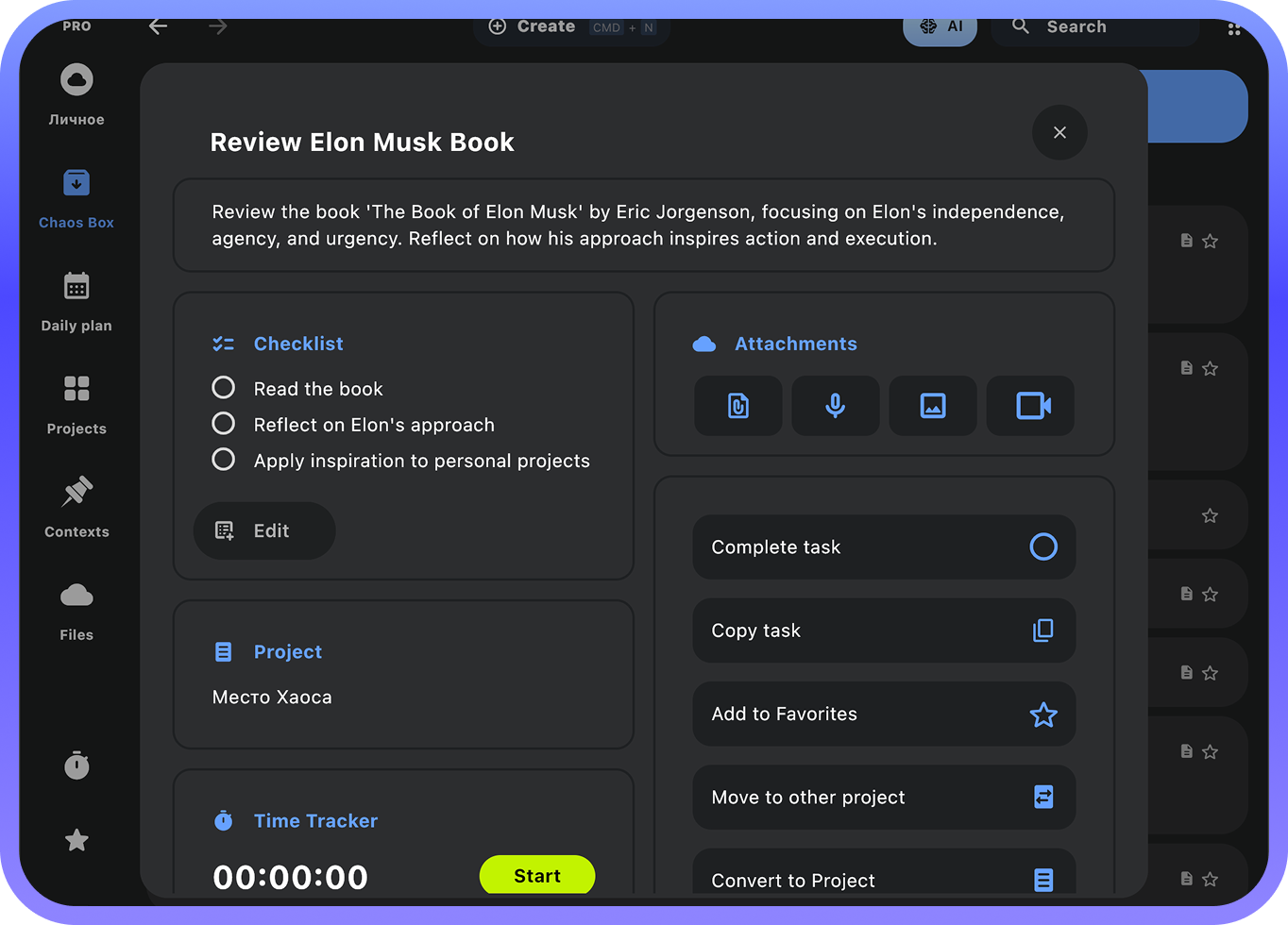Start the time tracker
Image resolution: width=1288 pixels, height=925 pixels.
point(537,875)
